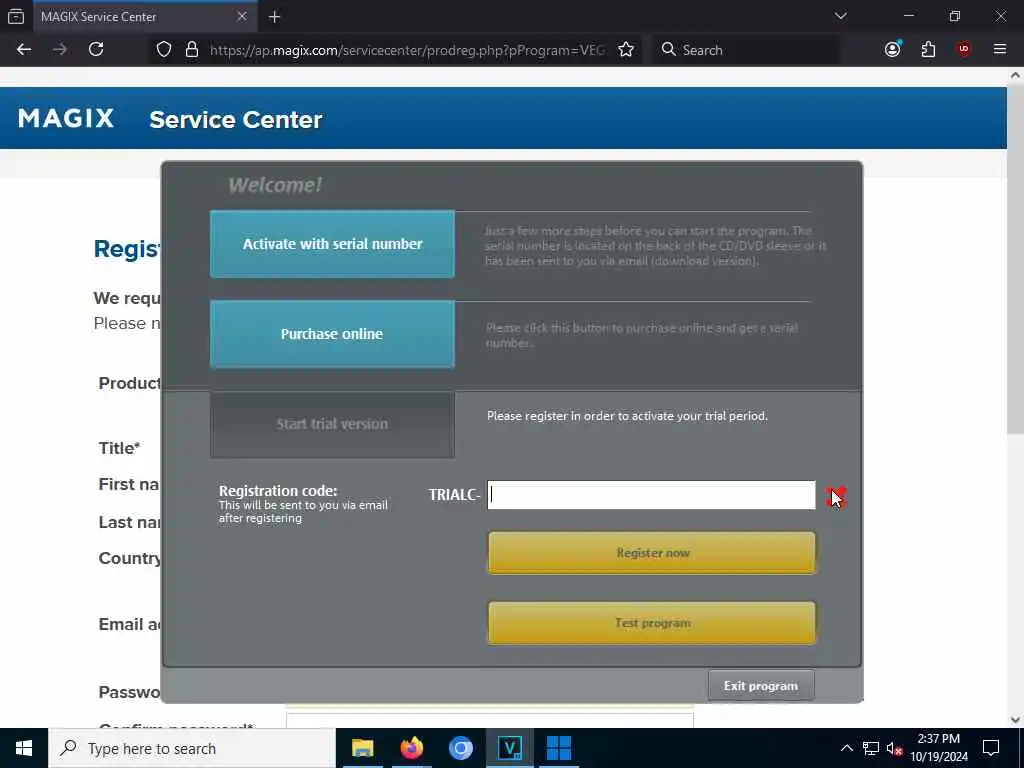
Task: Click the browser forward arrow
Action: (59, 50)
